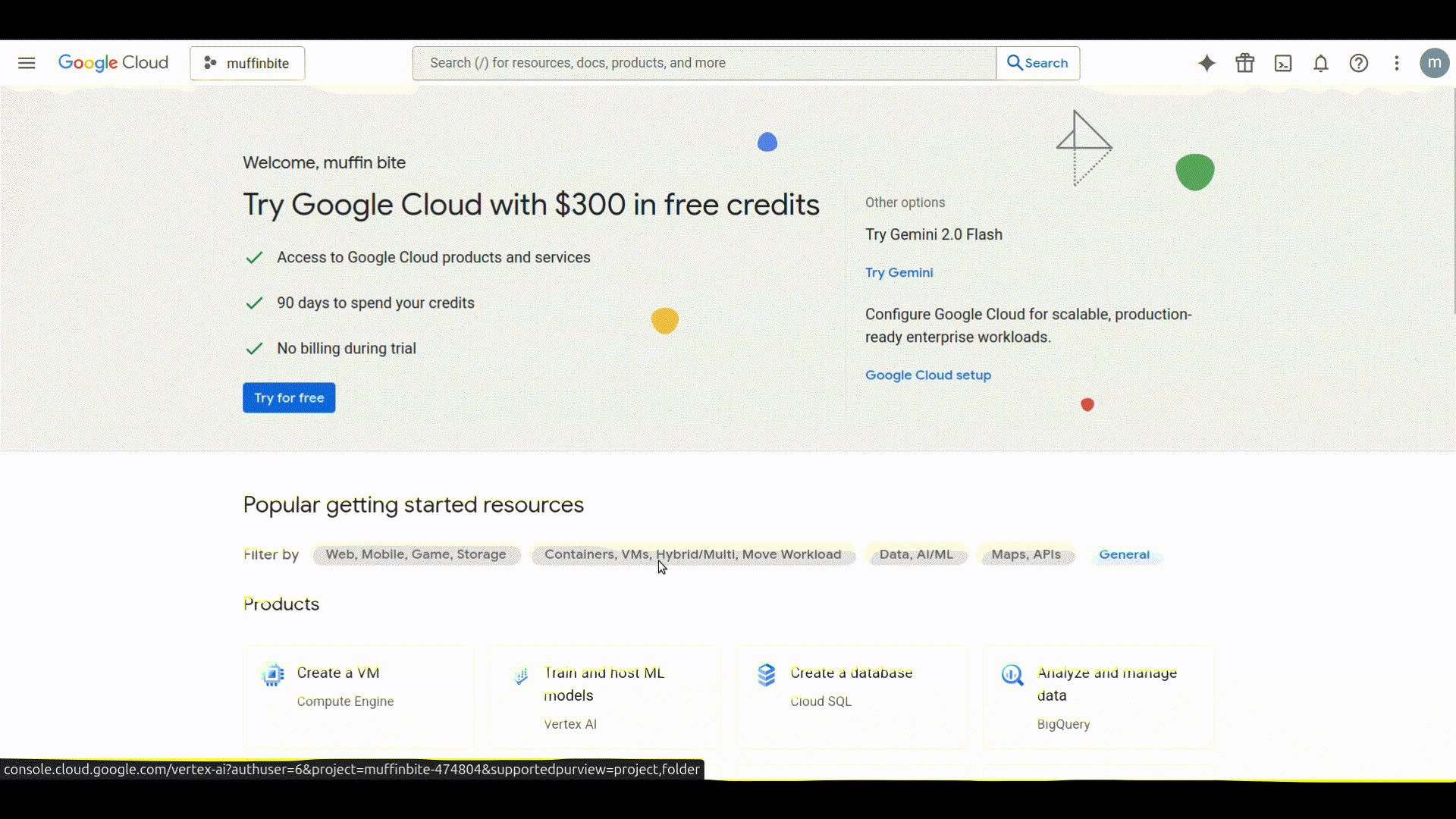Click the Try for free button
This screenshot has height=819, width=1456.
pyautogui.click(x=289, y=397)
